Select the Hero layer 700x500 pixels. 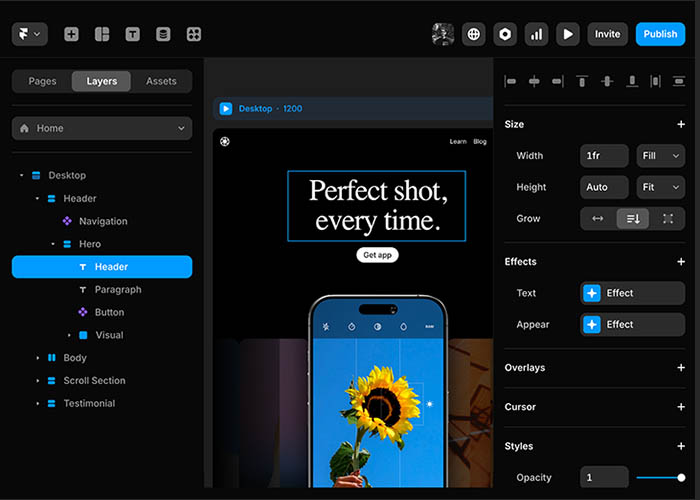90,244
